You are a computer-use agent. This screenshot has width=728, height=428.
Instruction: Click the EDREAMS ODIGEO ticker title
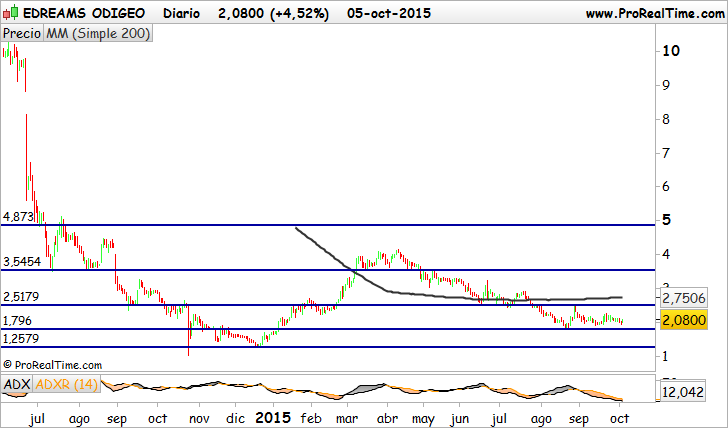(84, 13)
